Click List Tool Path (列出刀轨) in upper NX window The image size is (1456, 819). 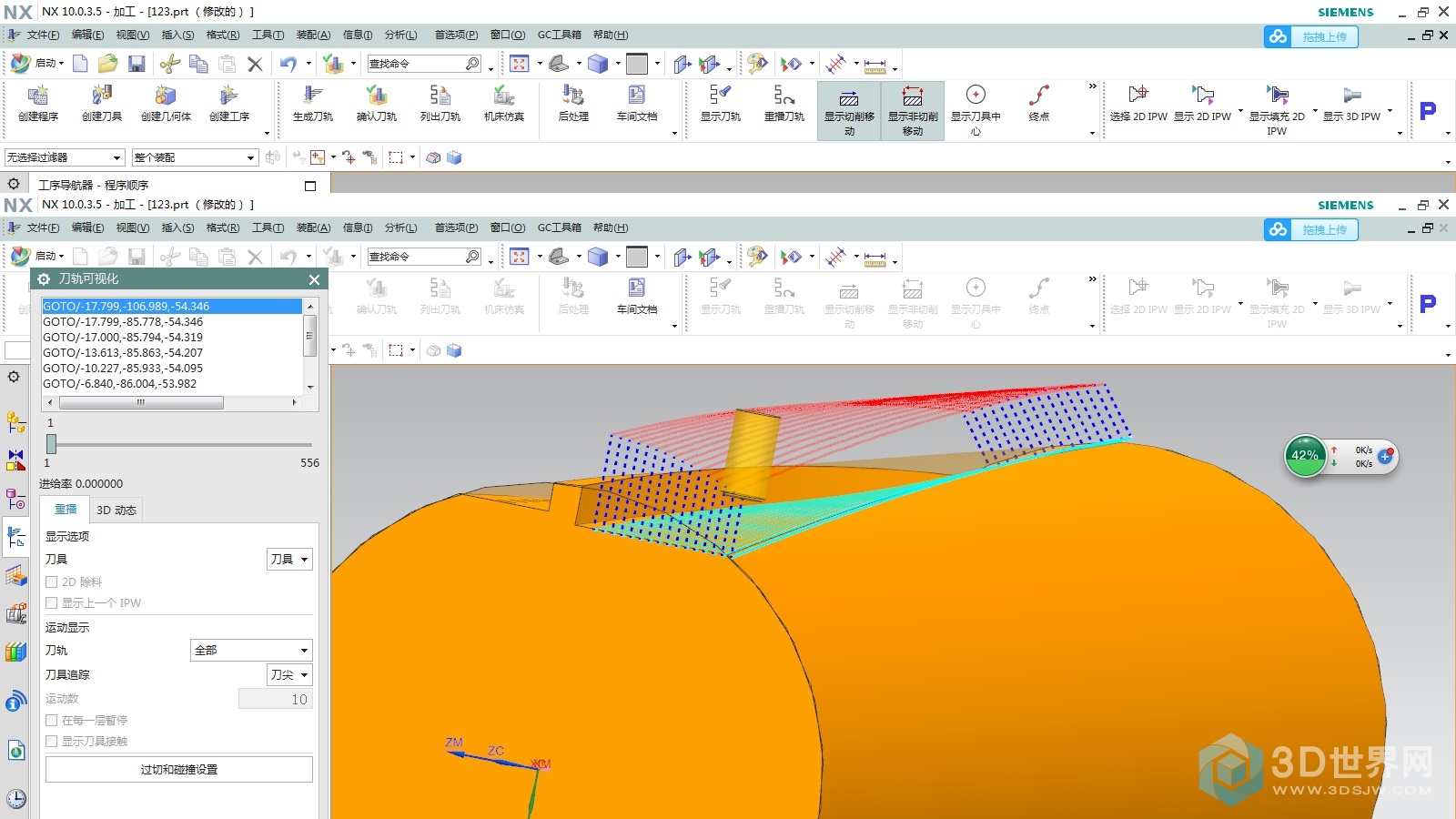click(x=440, y=103)
